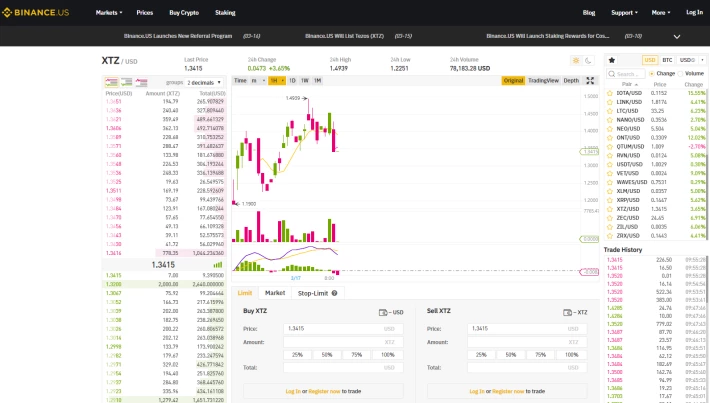Set Sell XTZ amount to 75%

541,355
